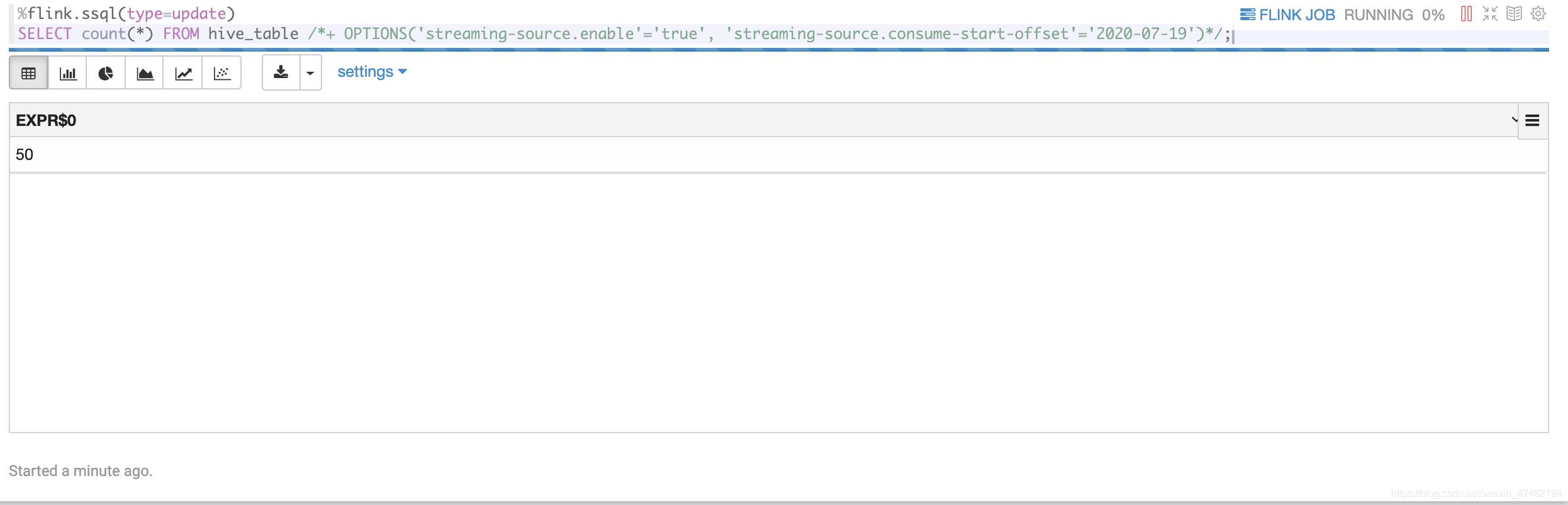Switch to scatter chart display
This screenshot has height=505, width=1568.
click(x=221, y=73)
